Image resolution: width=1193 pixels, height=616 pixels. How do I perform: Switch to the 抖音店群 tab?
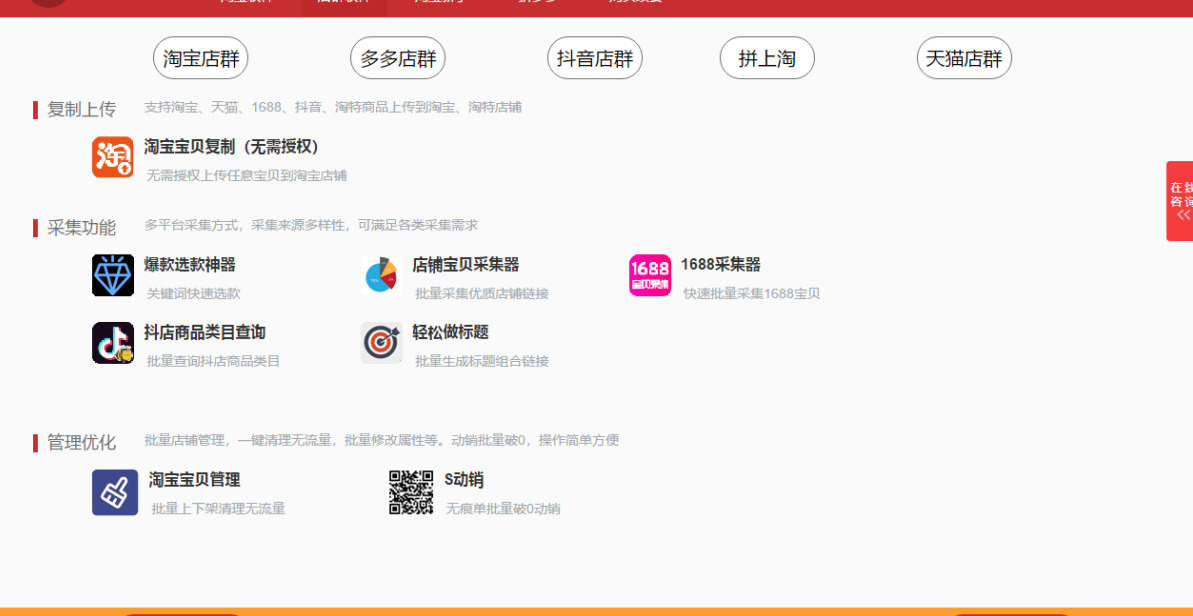click(595, 58)
